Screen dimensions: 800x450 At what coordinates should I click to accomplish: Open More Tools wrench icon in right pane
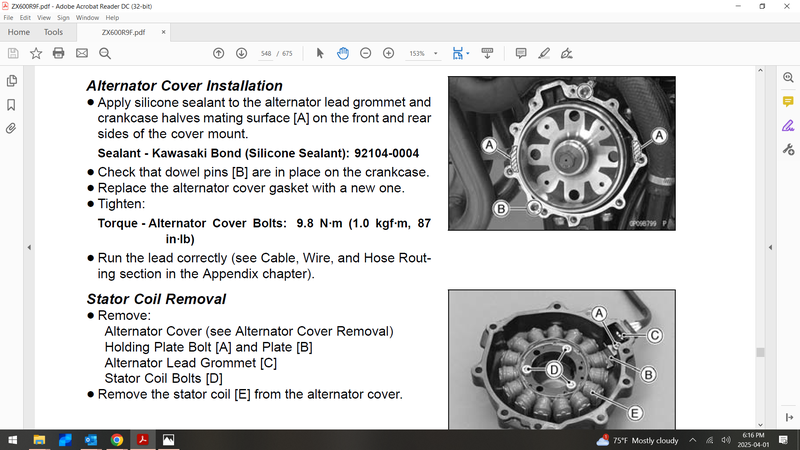click(x=788, y=149)
